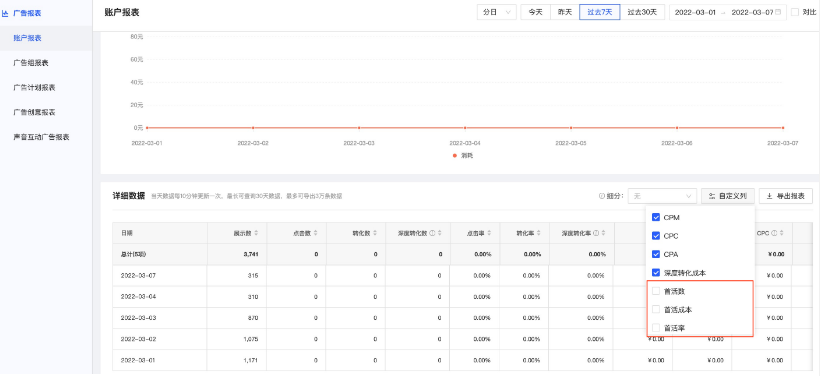Viewport: 820px width, 376px height.
Task: Sort the table by 深度转化率 column
Action: [603, 233]
